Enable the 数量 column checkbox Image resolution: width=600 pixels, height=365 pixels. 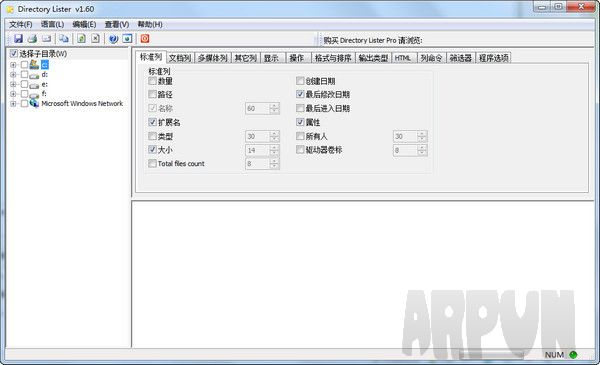pos(152,81)
